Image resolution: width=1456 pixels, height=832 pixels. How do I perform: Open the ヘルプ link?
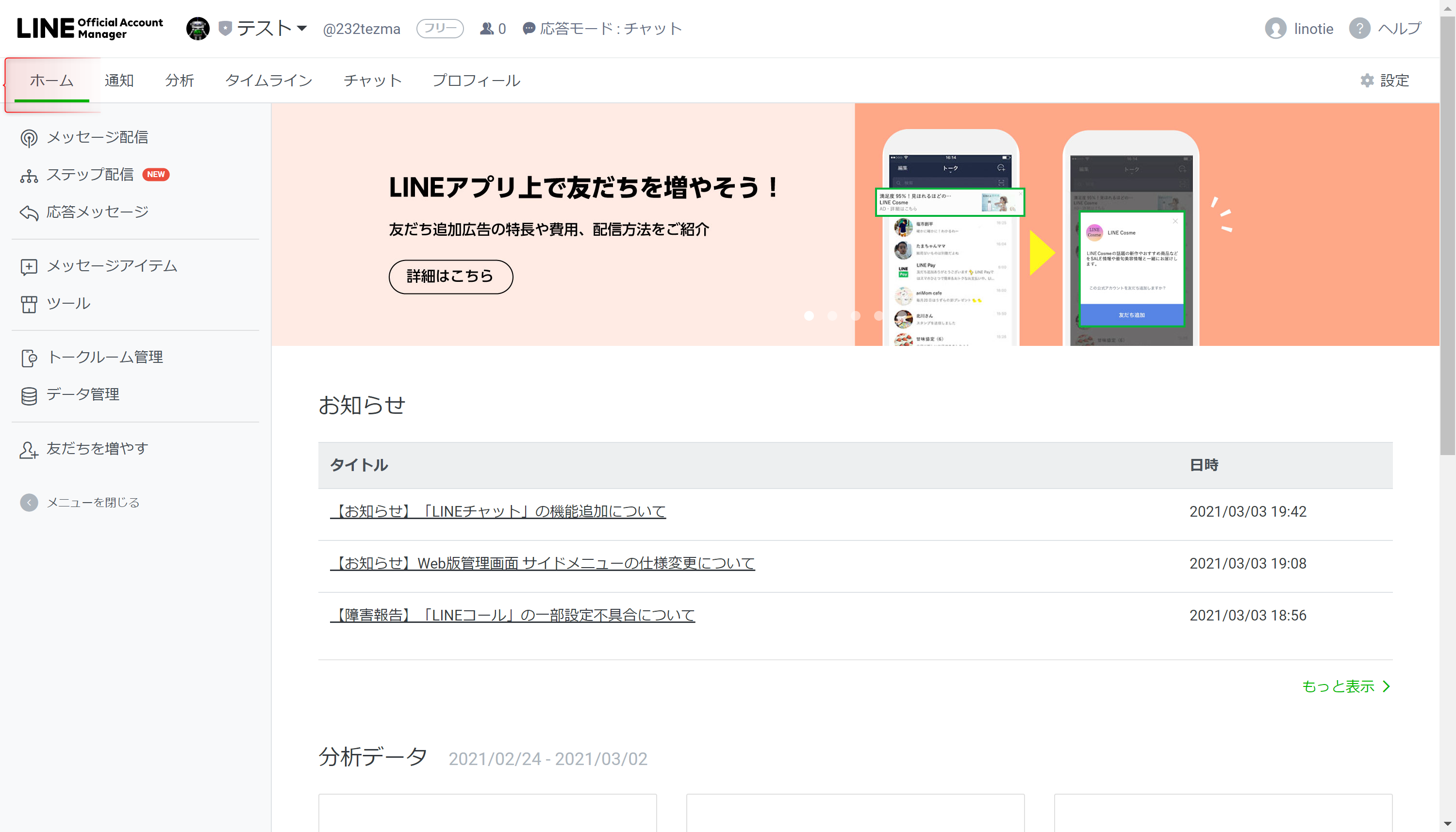(1399, 28)
